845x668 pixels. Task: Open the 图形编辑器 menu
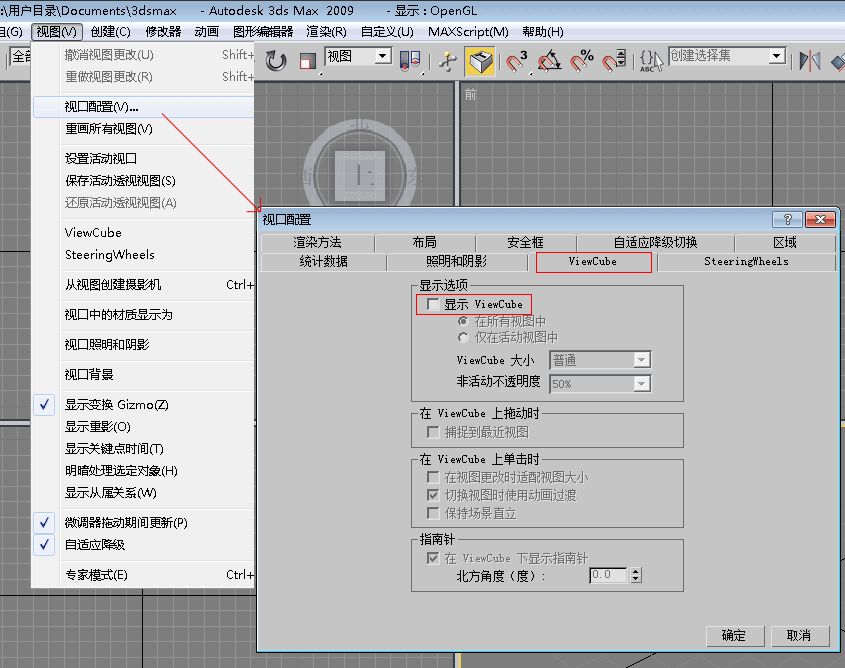(x=263, y=32)
